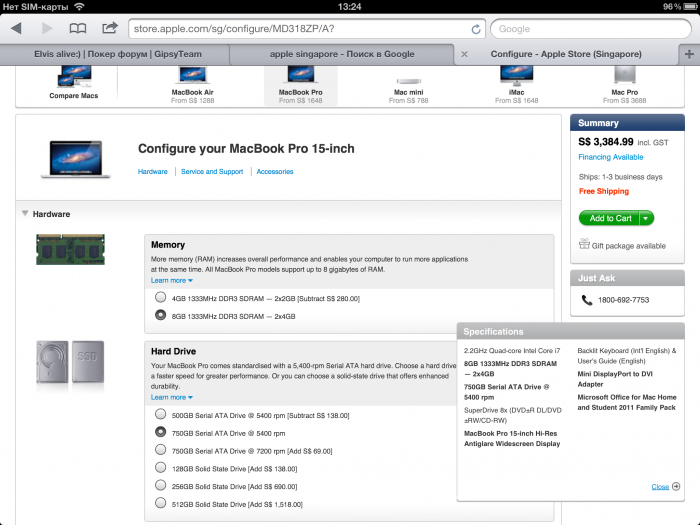Select 512GB Solid State Drive option
The height and width of the screenshot is (525, 700).
(x=161, y=503)
